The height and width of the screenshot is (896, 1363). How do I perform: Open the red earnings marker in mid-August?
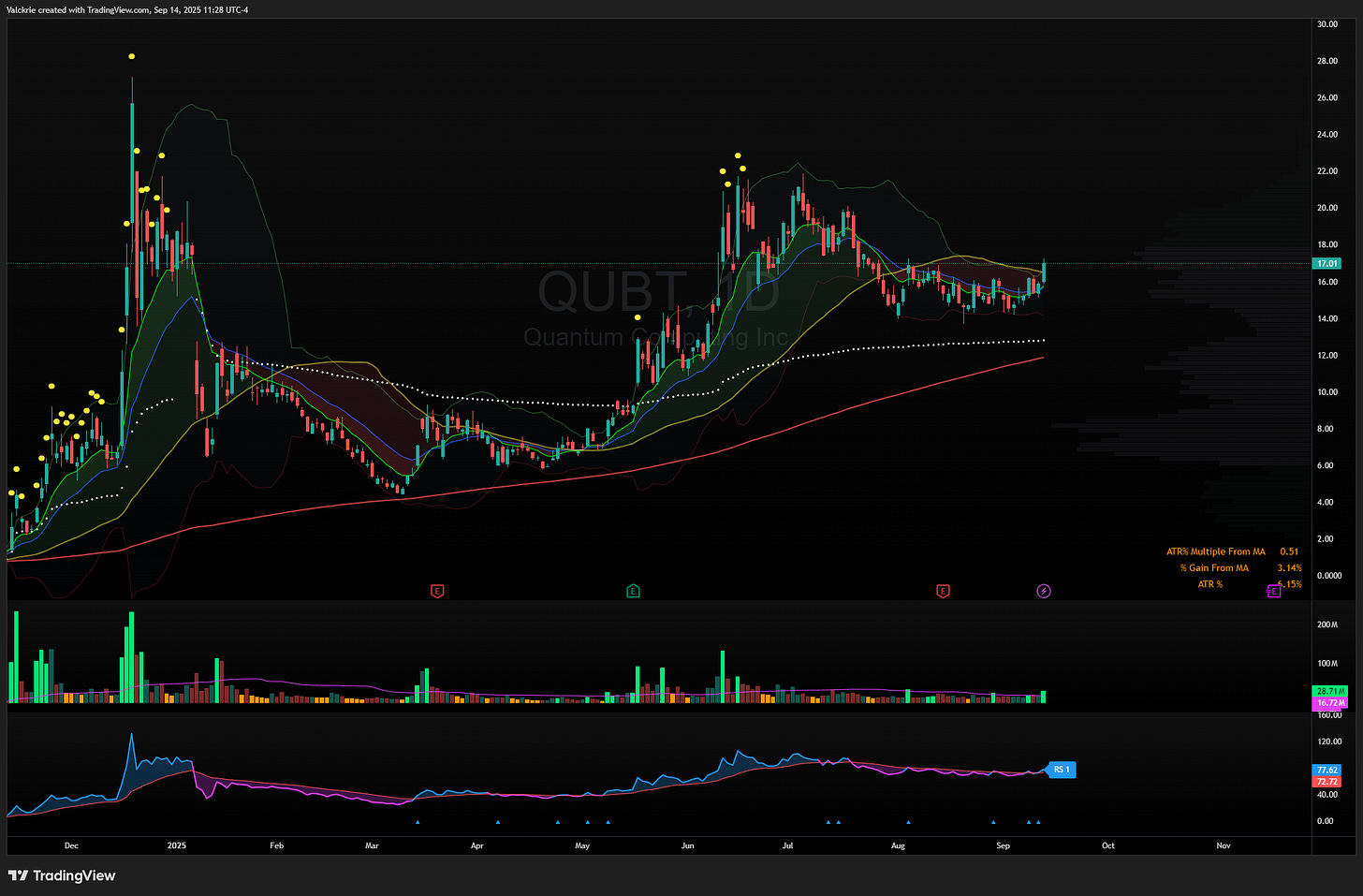pyautogui.click(x=943, y=591)
